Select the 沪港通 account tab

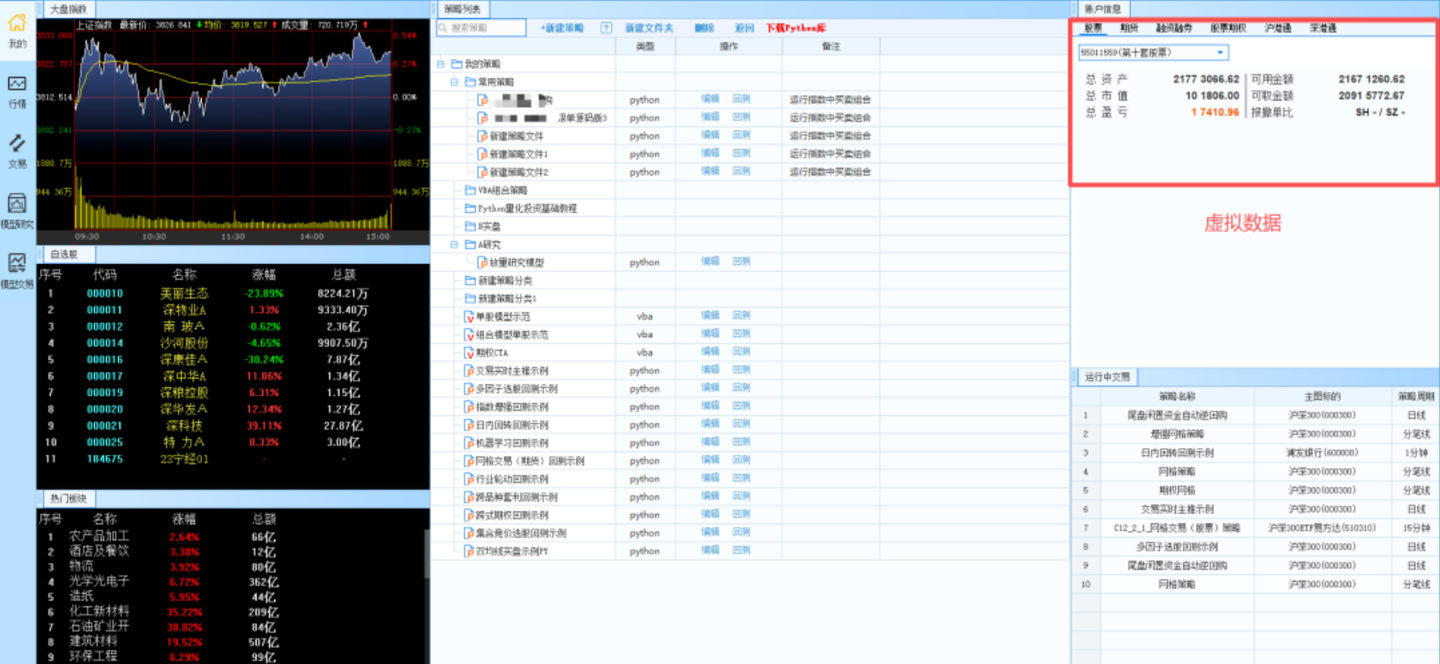click(1277, 28)
